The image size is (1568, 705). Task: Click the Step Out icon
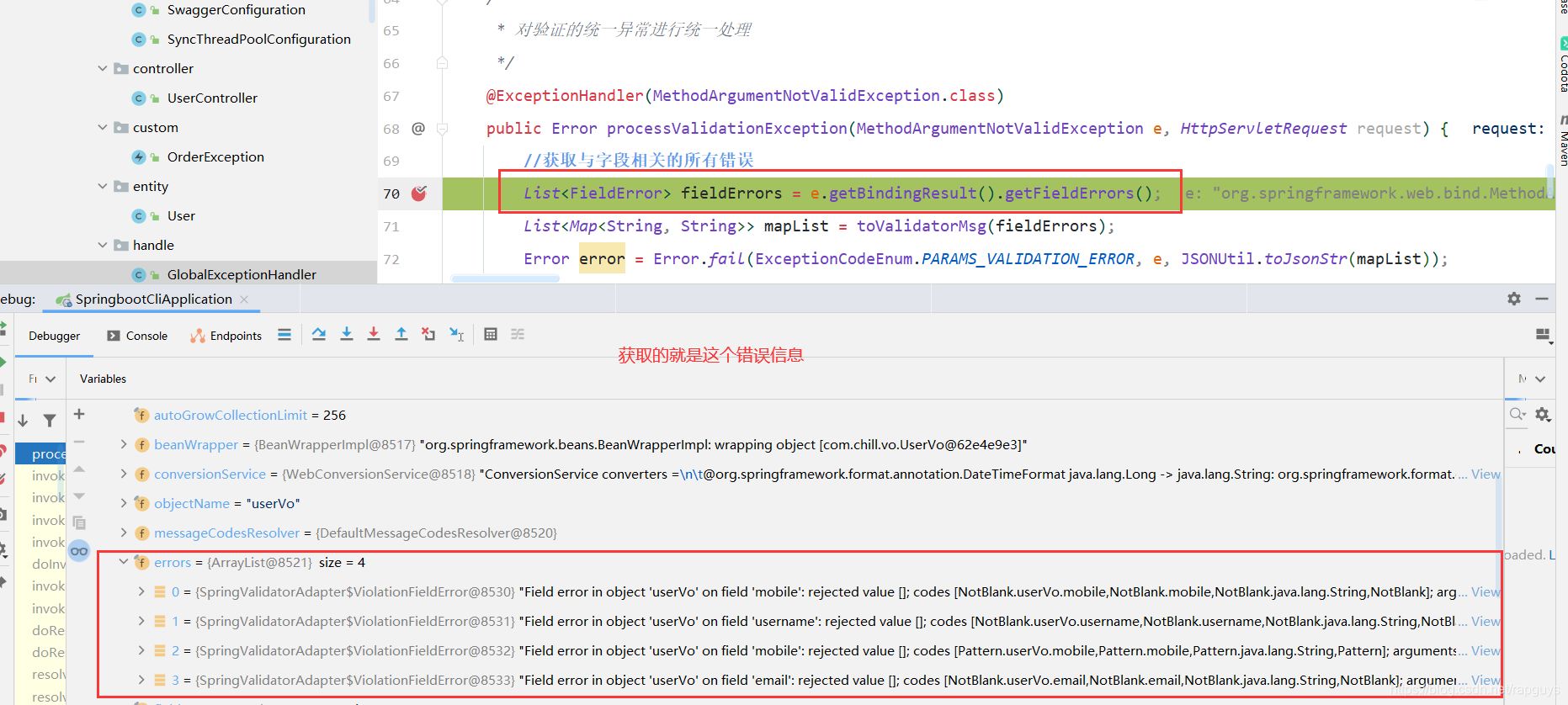coord(401,334)
